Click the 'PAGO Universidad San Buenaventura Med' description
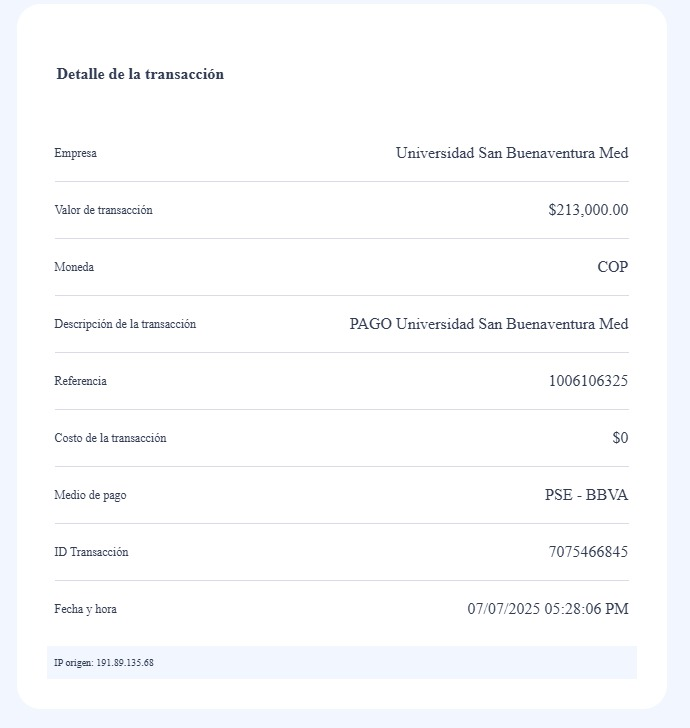 click(489, 324)
